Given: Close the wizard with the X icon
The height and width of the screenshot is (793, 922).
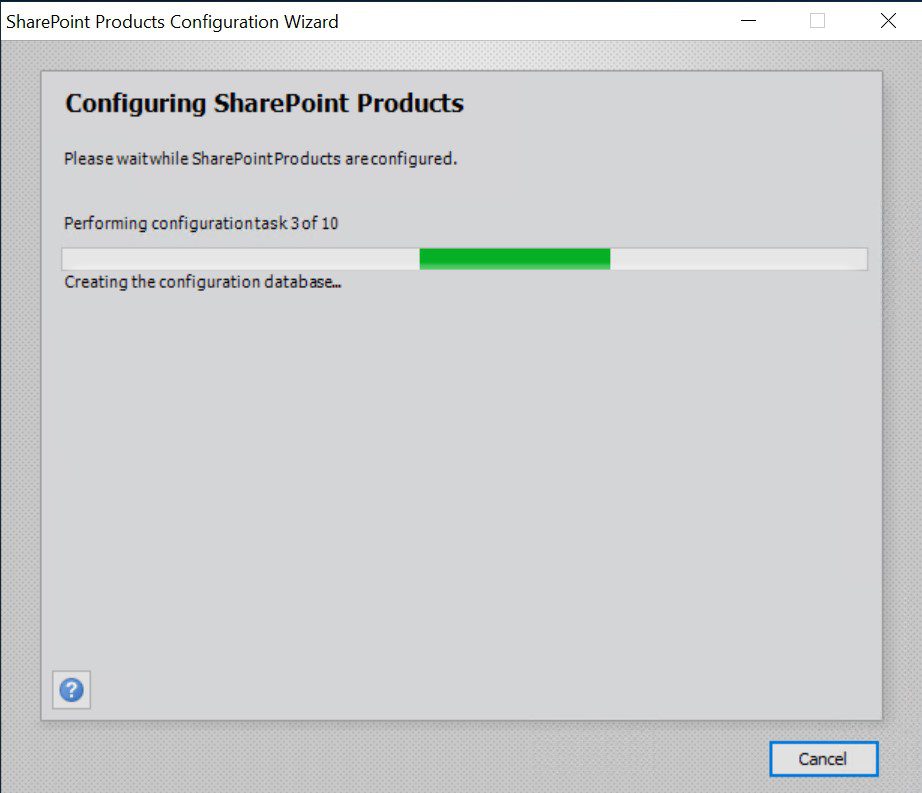Looking at the screenshot, I should (888, 21).
